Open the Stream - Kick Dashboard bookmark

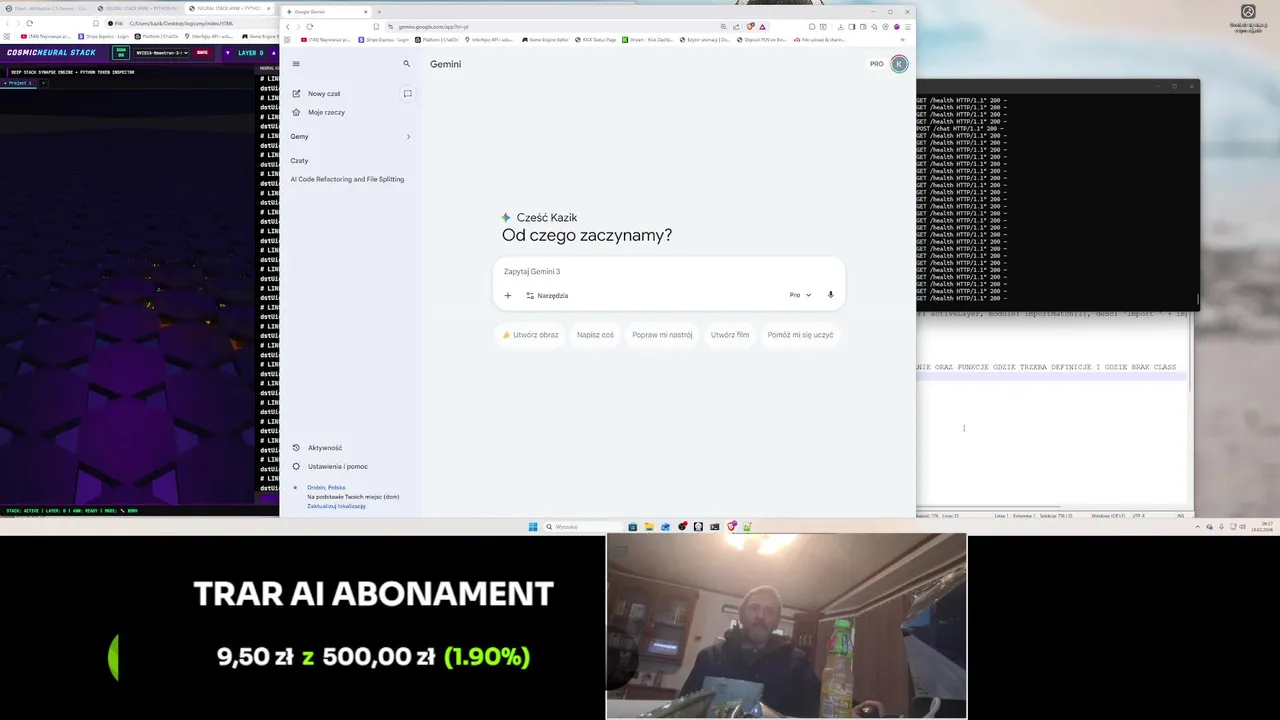(x=647, y=40)
